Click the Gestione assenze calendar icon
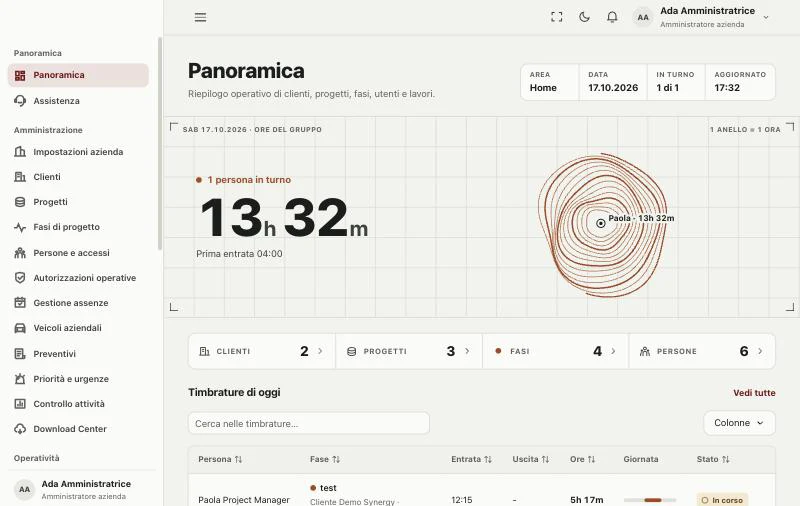Image resolution: width=800 pixels, height=506 pixels. [20, 302]
